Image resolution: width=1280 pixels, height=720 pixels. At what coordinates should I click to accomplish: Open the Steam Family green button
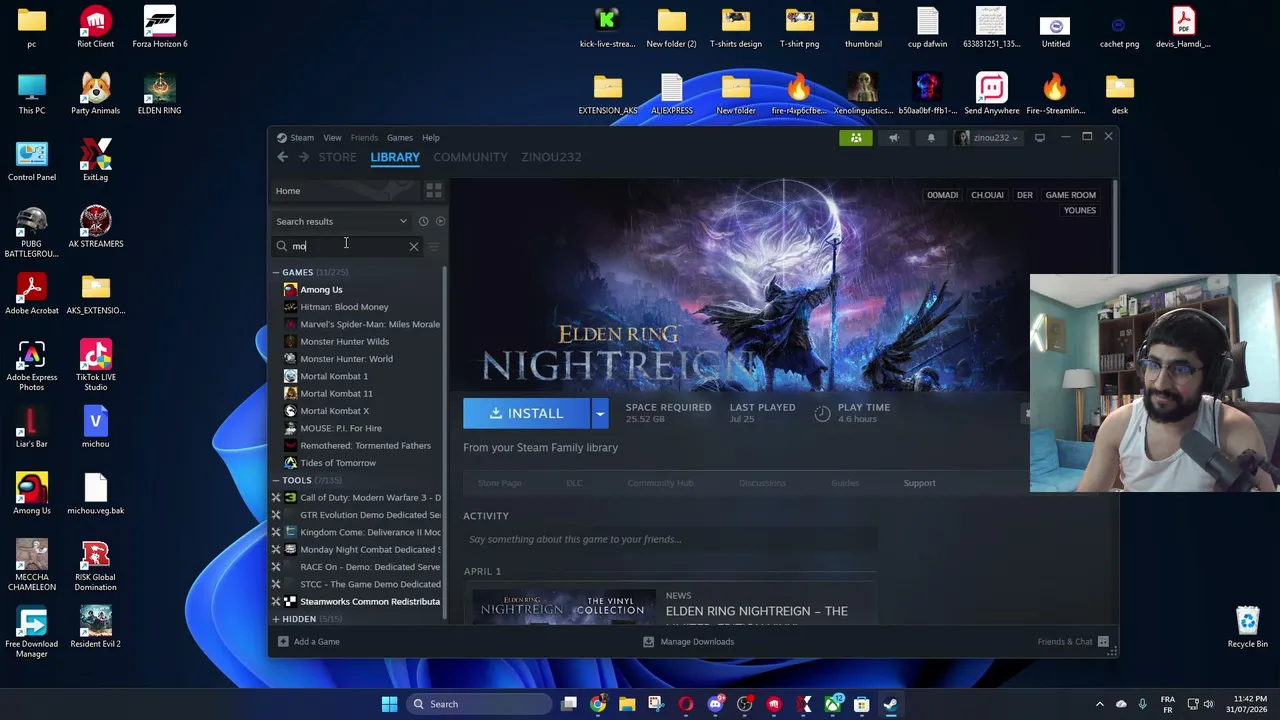856,138
